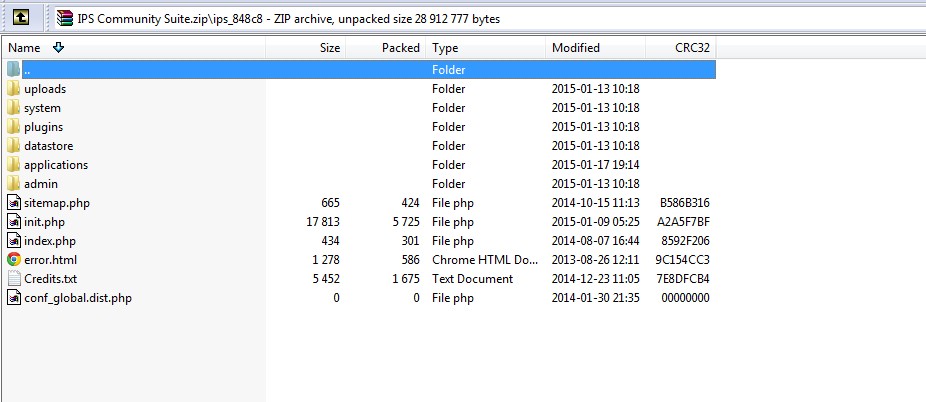
Task: Select the plugins folder name
Action: [43, 127]
